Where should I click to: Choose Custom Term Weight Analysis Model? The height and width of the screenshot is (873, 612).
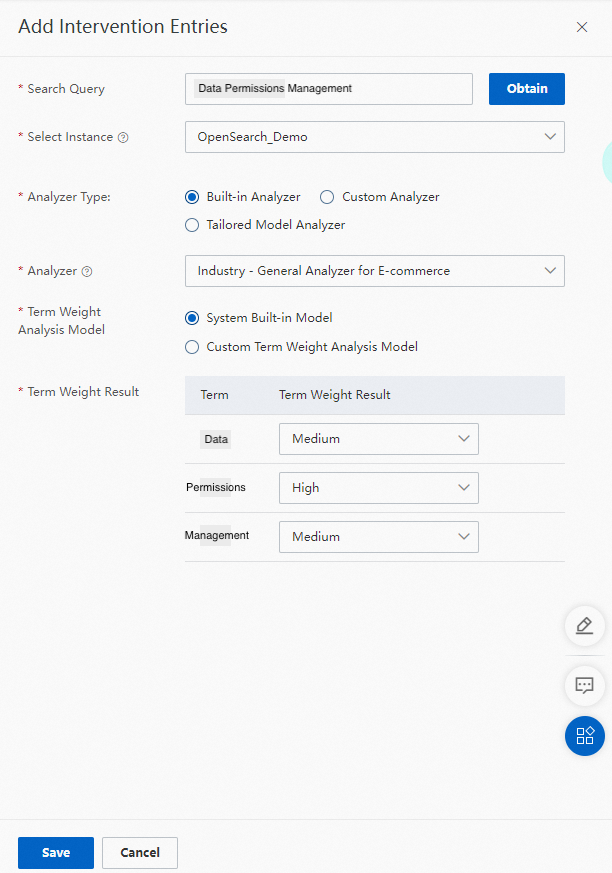[192, 347]
